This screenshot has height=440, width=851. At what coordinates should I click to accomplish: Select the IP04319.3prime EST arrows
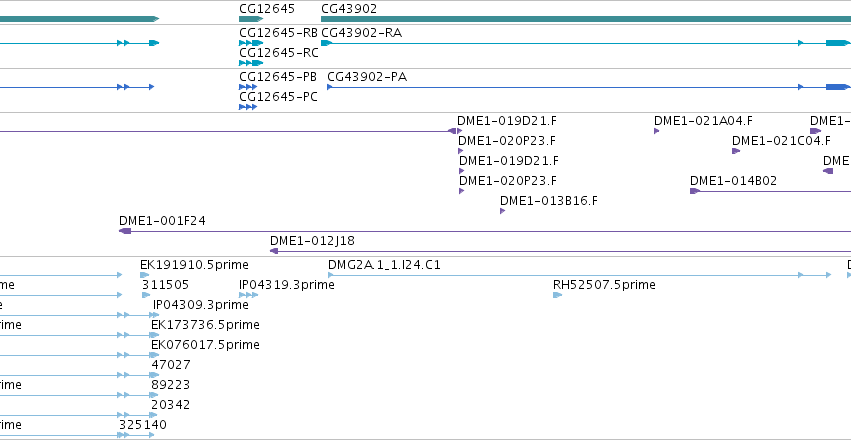(249, 295)
